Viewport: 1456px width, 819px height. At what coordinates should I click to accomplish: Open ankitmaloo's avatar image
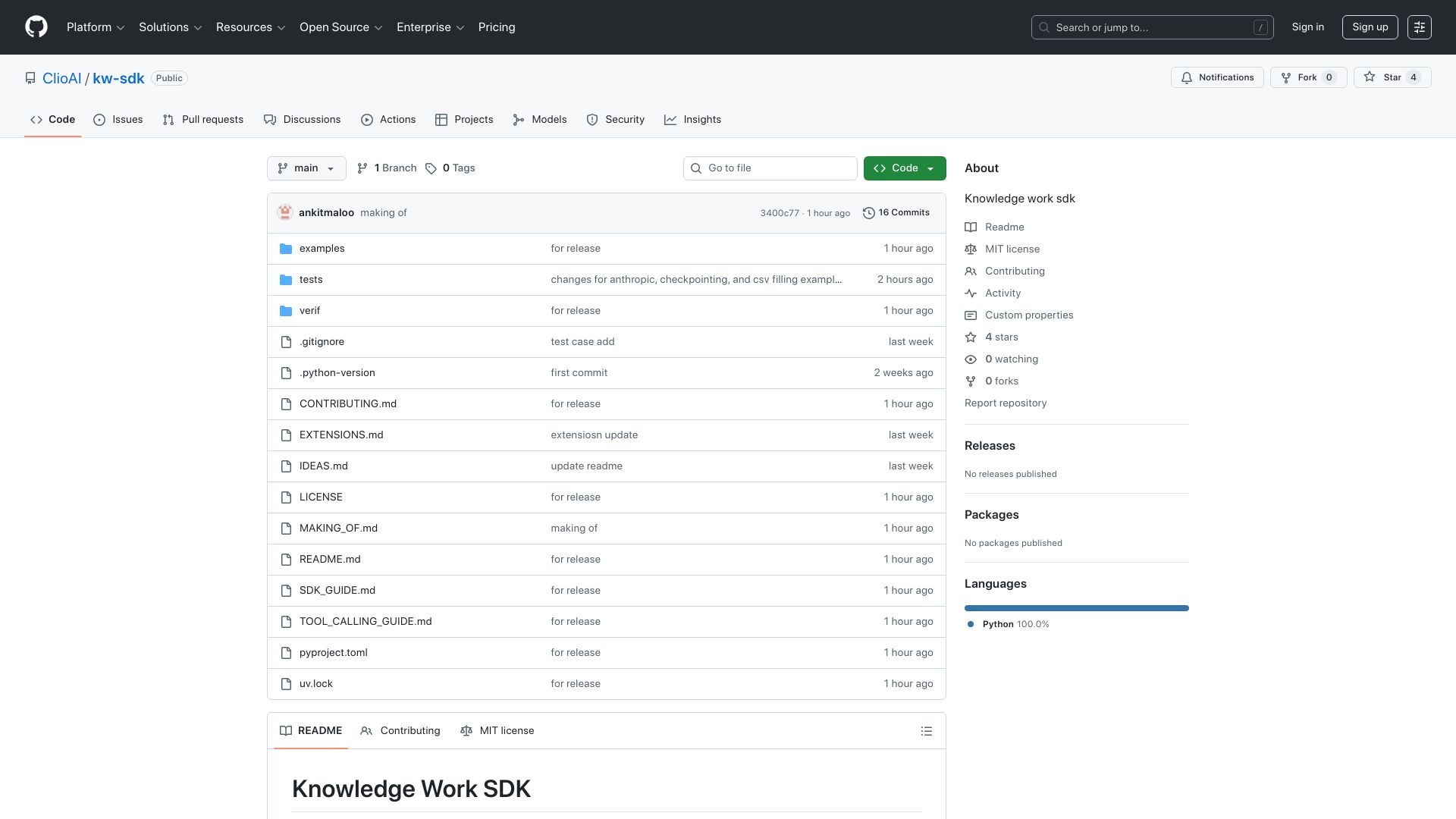pyautogui.click(x=285, y=213)
